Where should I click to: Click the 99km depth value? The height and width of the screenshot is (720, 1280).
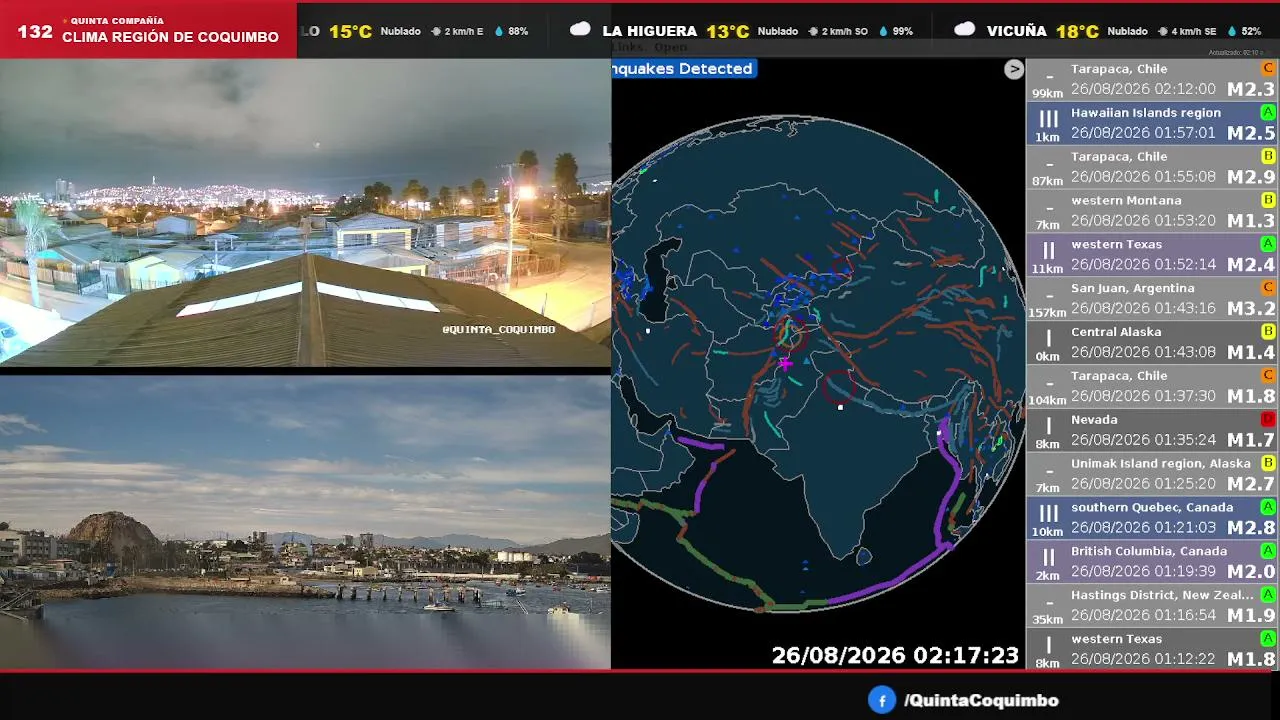click(1048, 94)
